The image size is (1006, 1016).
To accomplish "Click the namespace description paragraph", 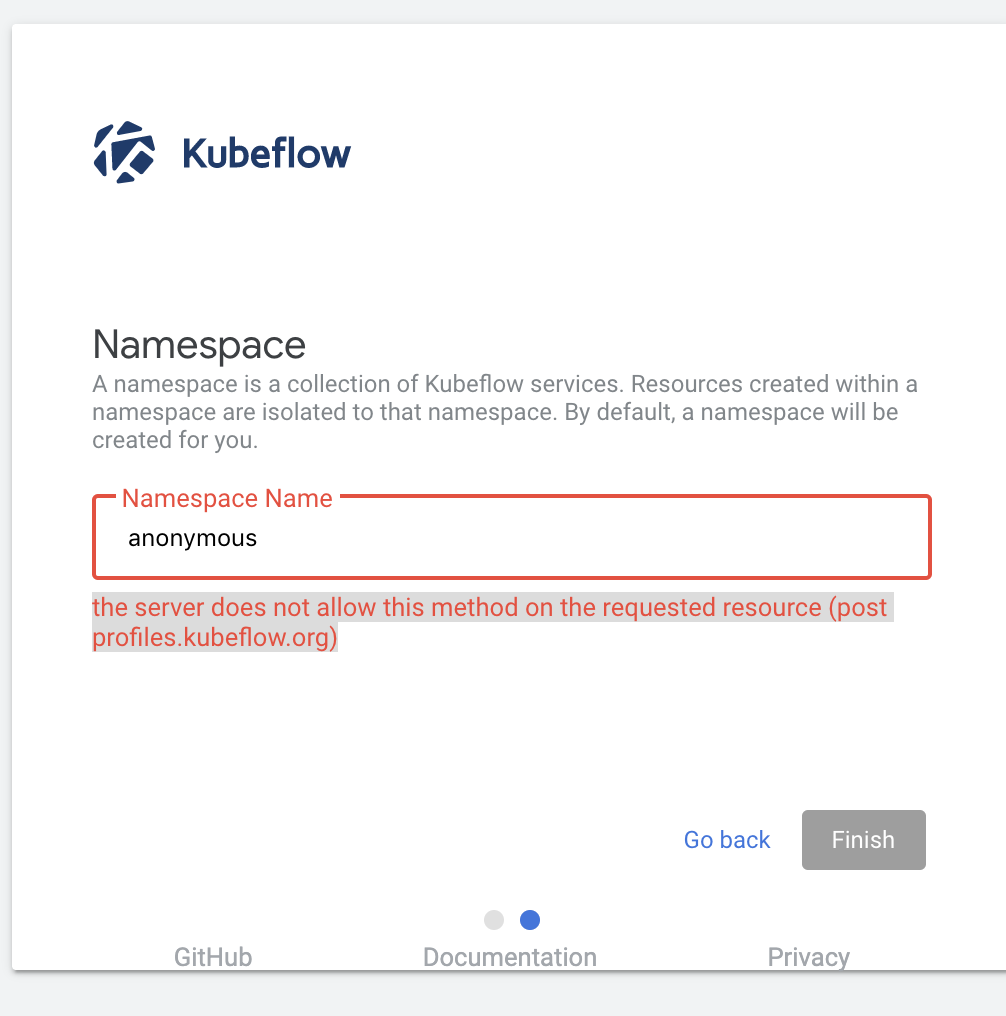I will [x=500, y=411].
